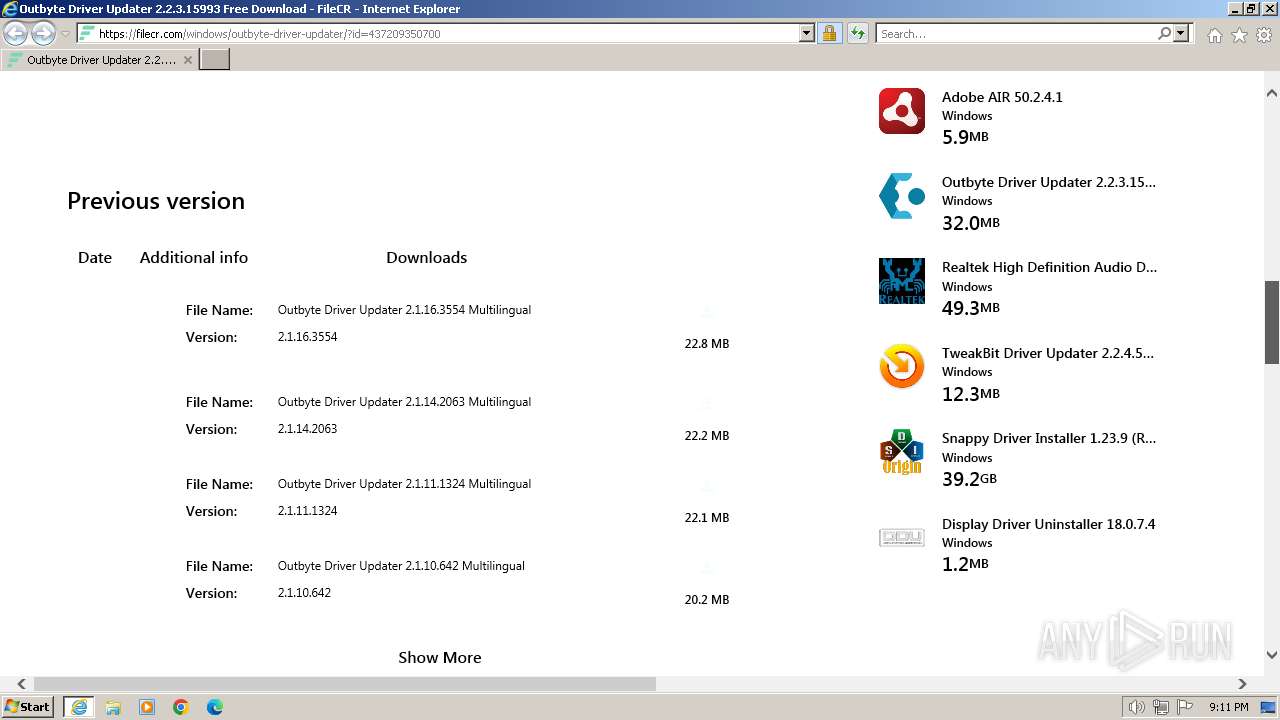Click the search magnifier icon
The image size is (1280, 720).
pos(1164,33)
